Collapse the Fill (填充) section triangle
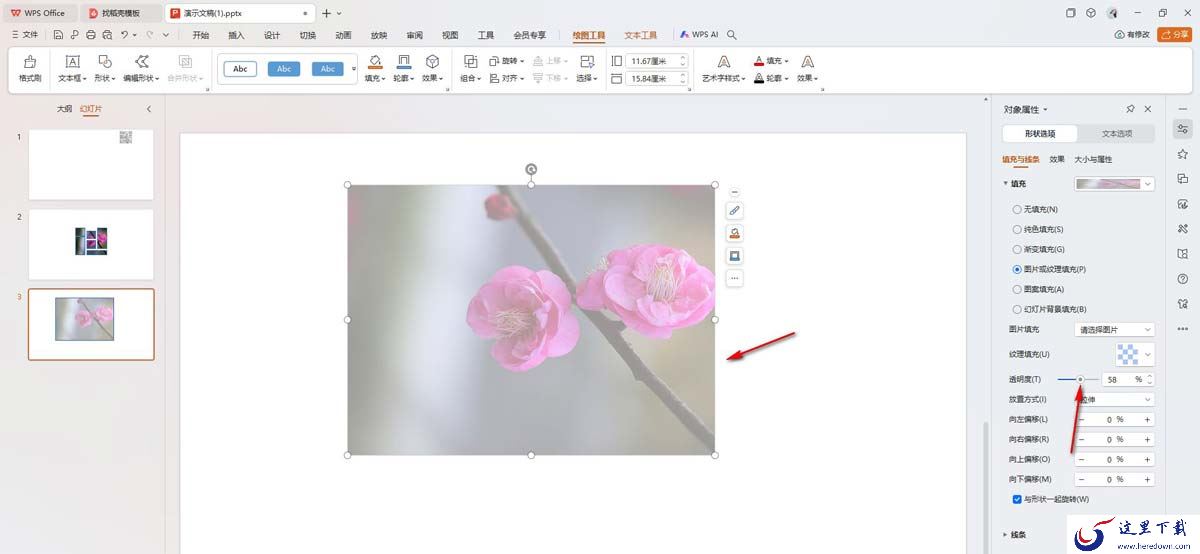The width and height of the screenshot is (1200, 554). [1005, 184]
